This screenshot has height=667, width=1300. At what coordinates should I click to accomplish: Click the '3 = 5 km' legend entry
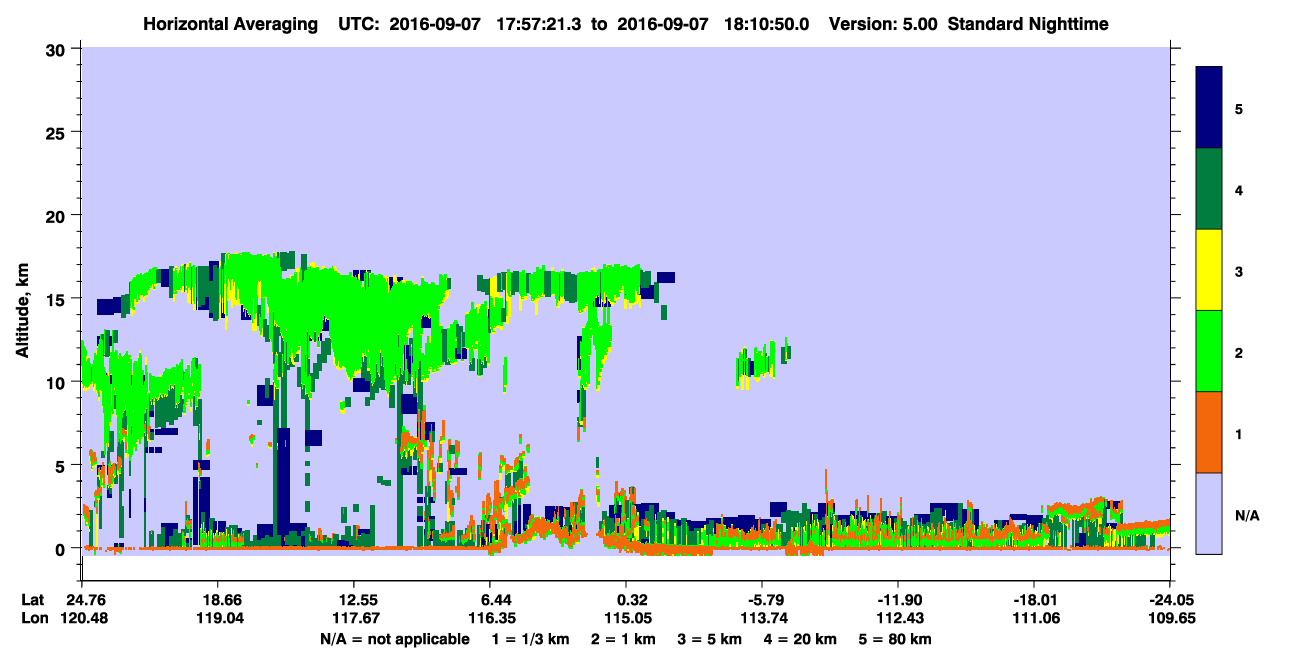(x=711, y=639)
